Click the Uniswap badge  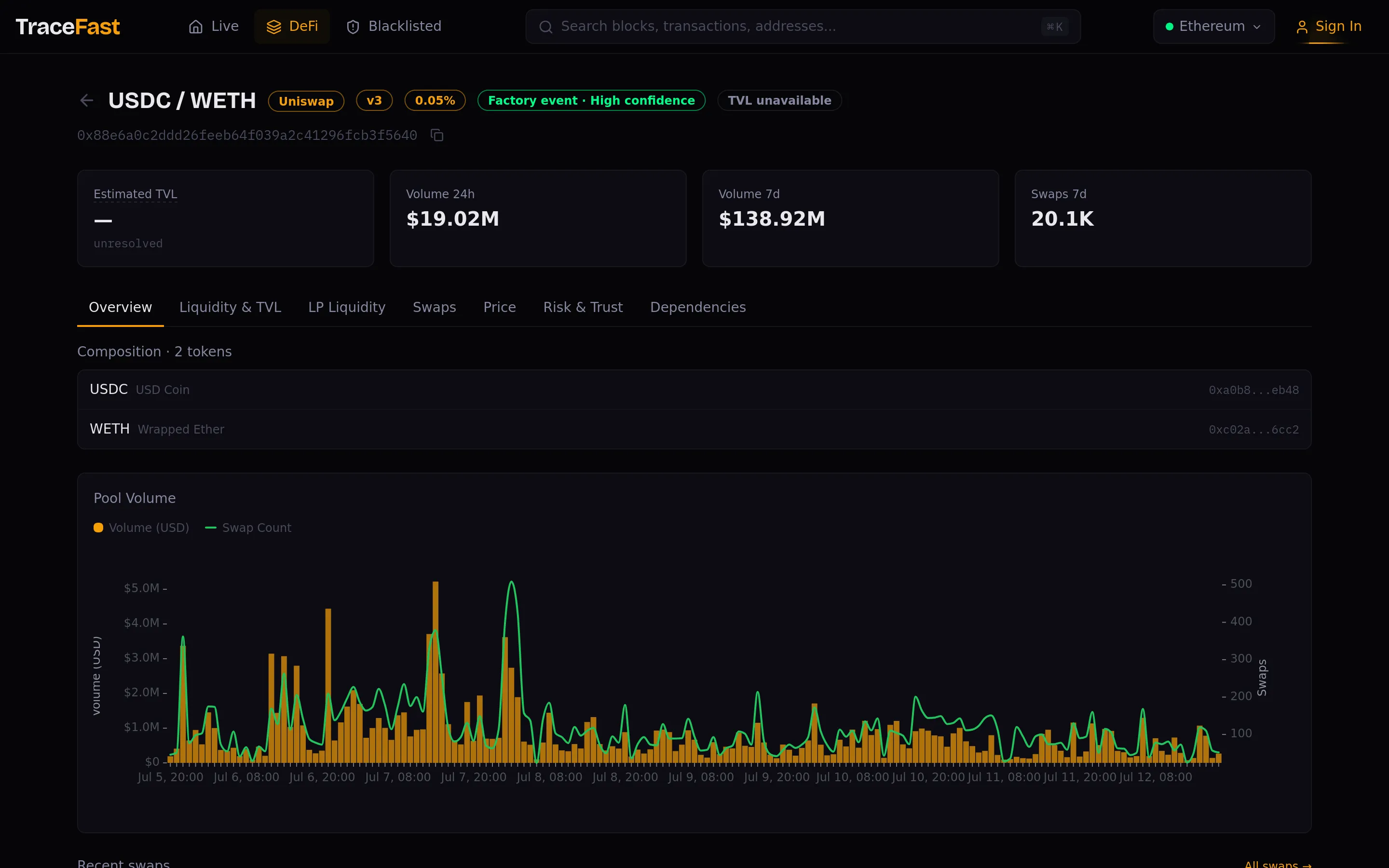coord(306,101)
